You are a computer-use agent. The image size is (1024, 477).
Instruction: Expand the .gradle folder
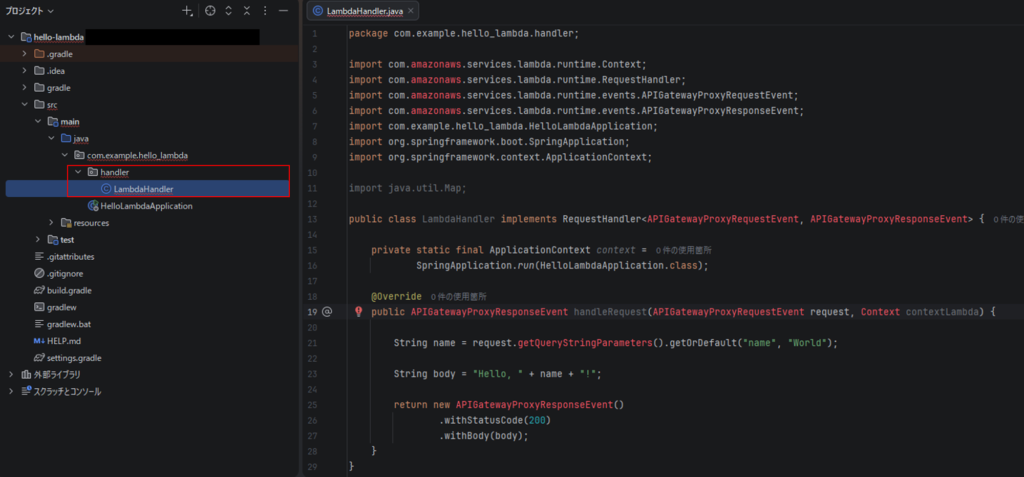tap(25, 54)
